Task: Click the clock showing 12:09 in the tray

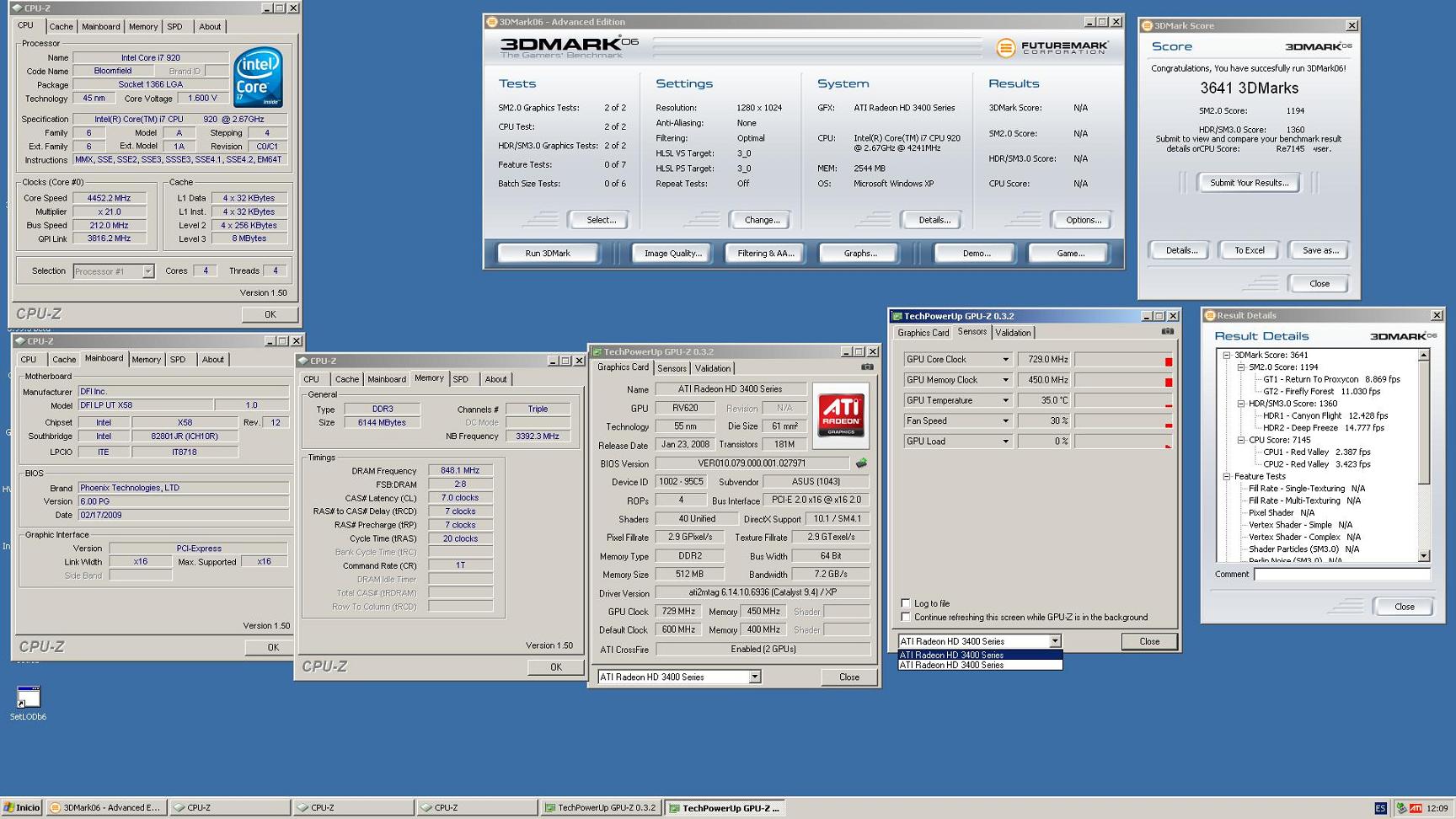Action: pyautogui.click(x=1437, y=808)
